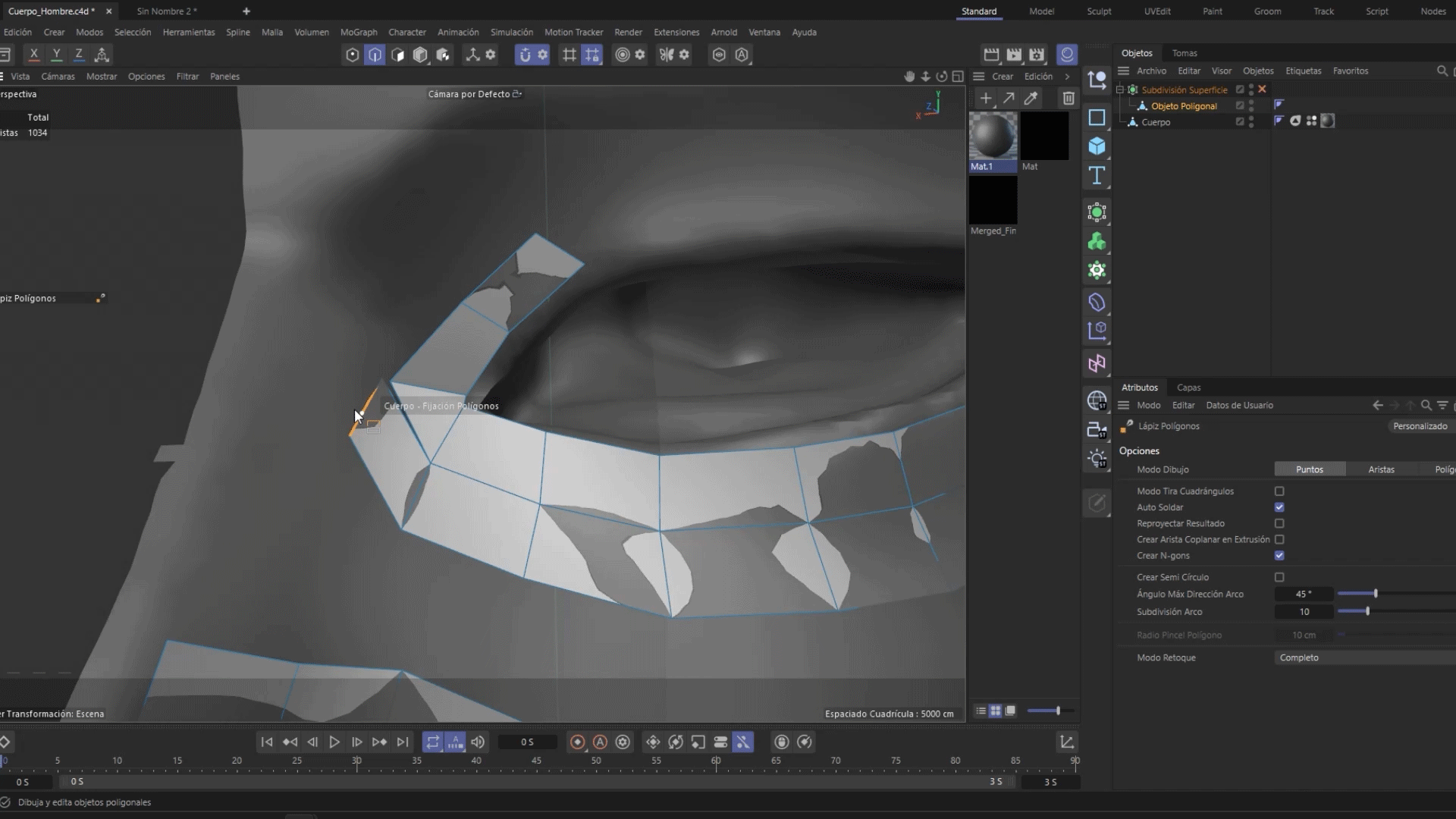Viewport: 1456px width, 819px height.
Task: Click the Play Forward button
Action: pos(334,742)
